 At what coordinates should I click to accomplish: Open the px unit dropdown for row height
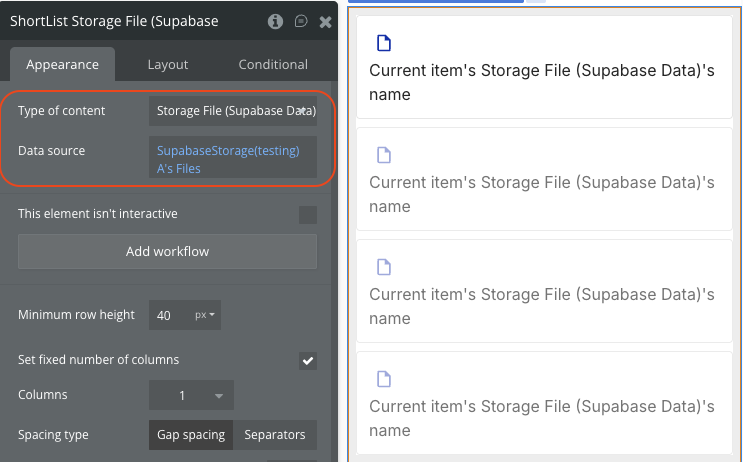(206, 315)
